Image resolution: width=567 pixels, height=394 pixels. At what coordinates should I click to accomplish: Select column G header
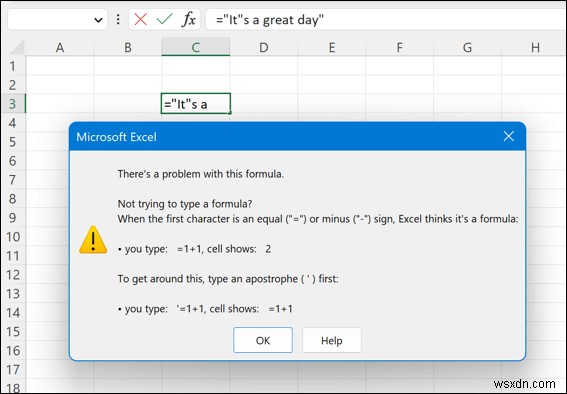coord(467,47)
